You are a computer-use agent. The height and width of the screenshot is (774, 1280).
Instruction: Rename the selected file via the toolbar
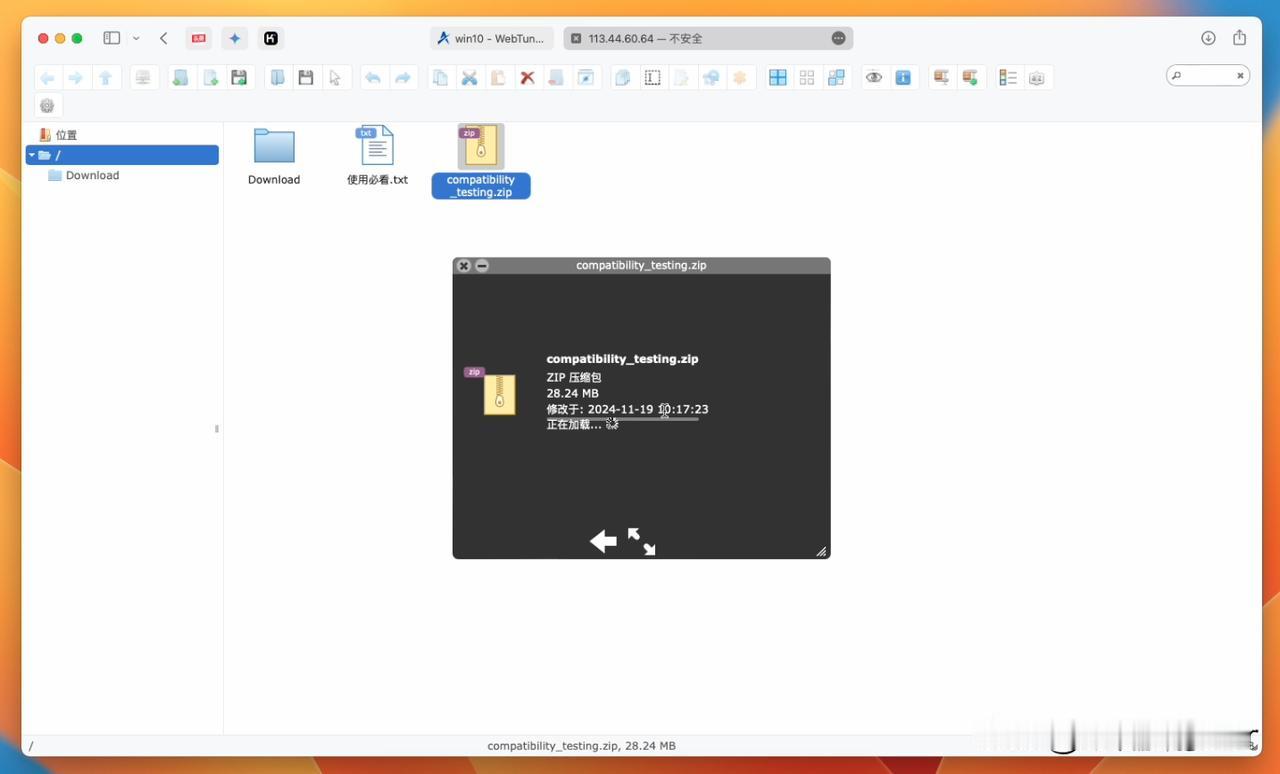pyautogui.click(x=653, y=78)
